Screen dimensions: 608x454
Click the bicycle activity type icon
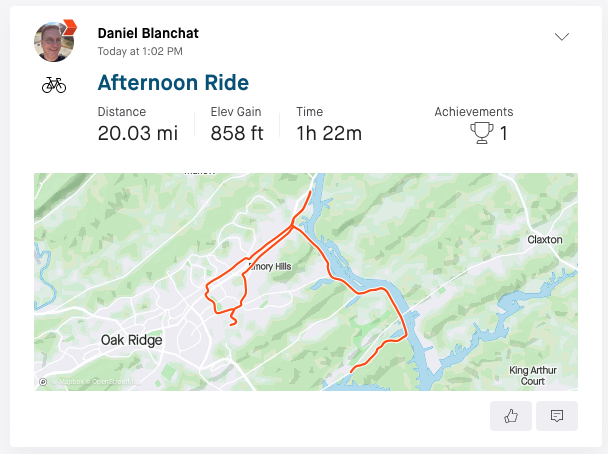click(x=54, y=86)
